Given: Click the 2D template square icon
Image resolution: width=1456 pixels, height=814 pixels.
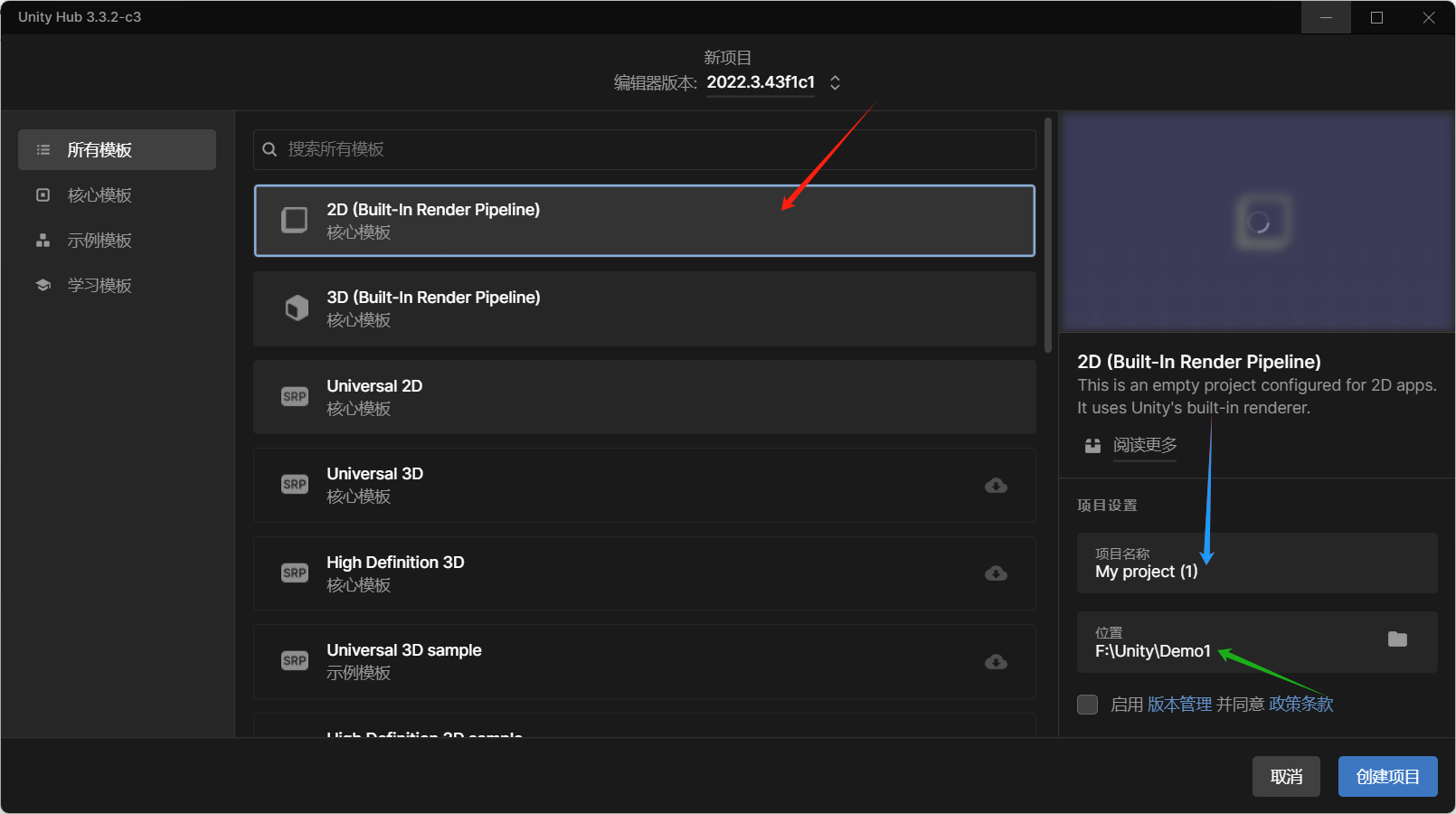Looking at the screenshot, I should pyautogui.click(x=295, y=220).
